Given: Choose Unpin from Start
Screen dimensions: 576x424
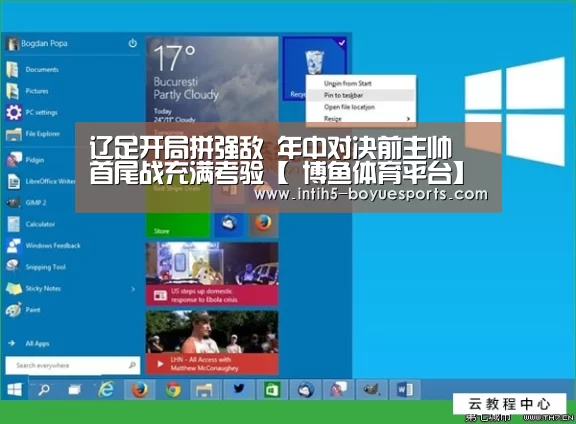Looking at the screenshot, I should 348,83.
